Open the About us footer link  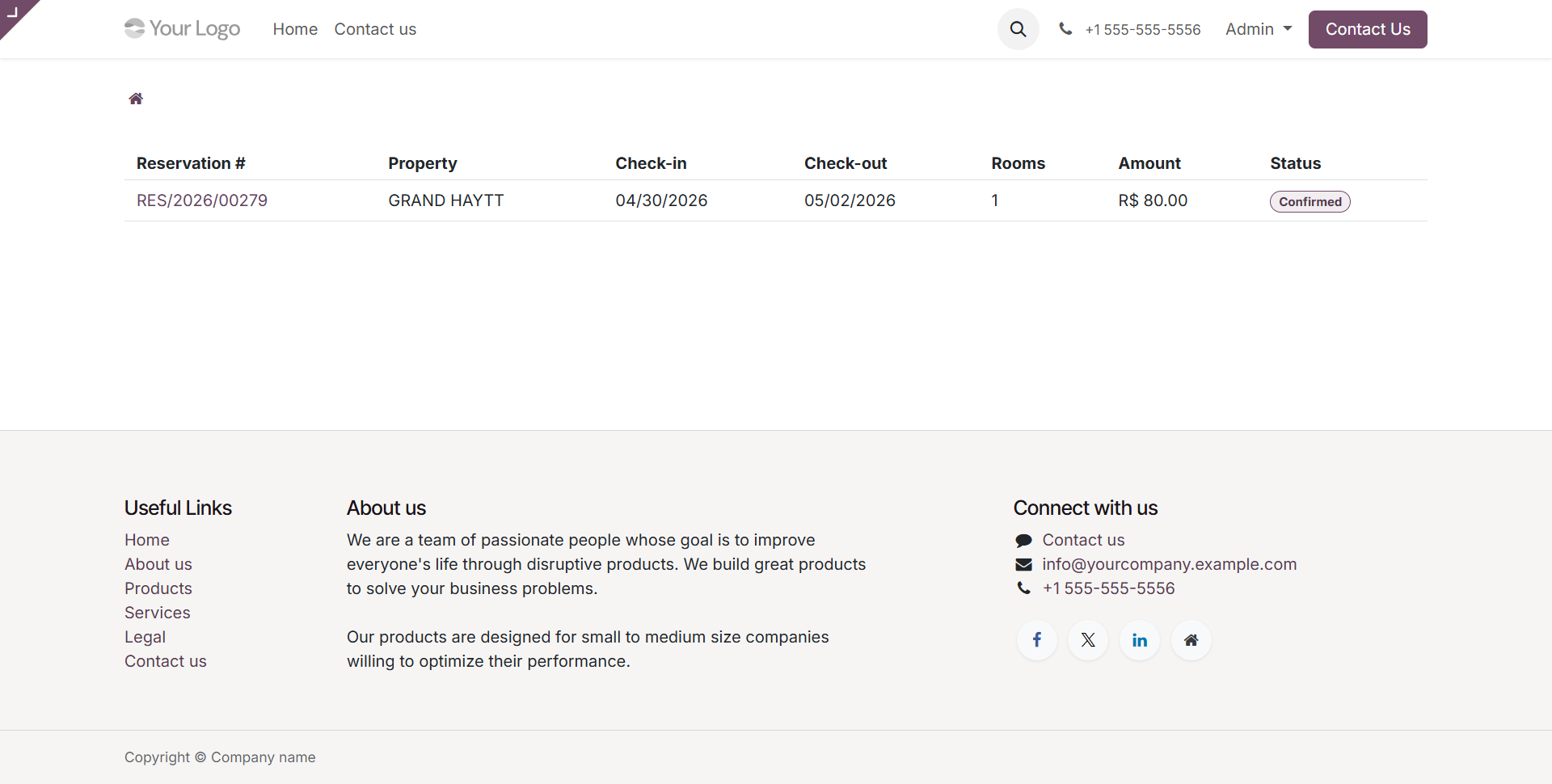click(x=158, y=564)
